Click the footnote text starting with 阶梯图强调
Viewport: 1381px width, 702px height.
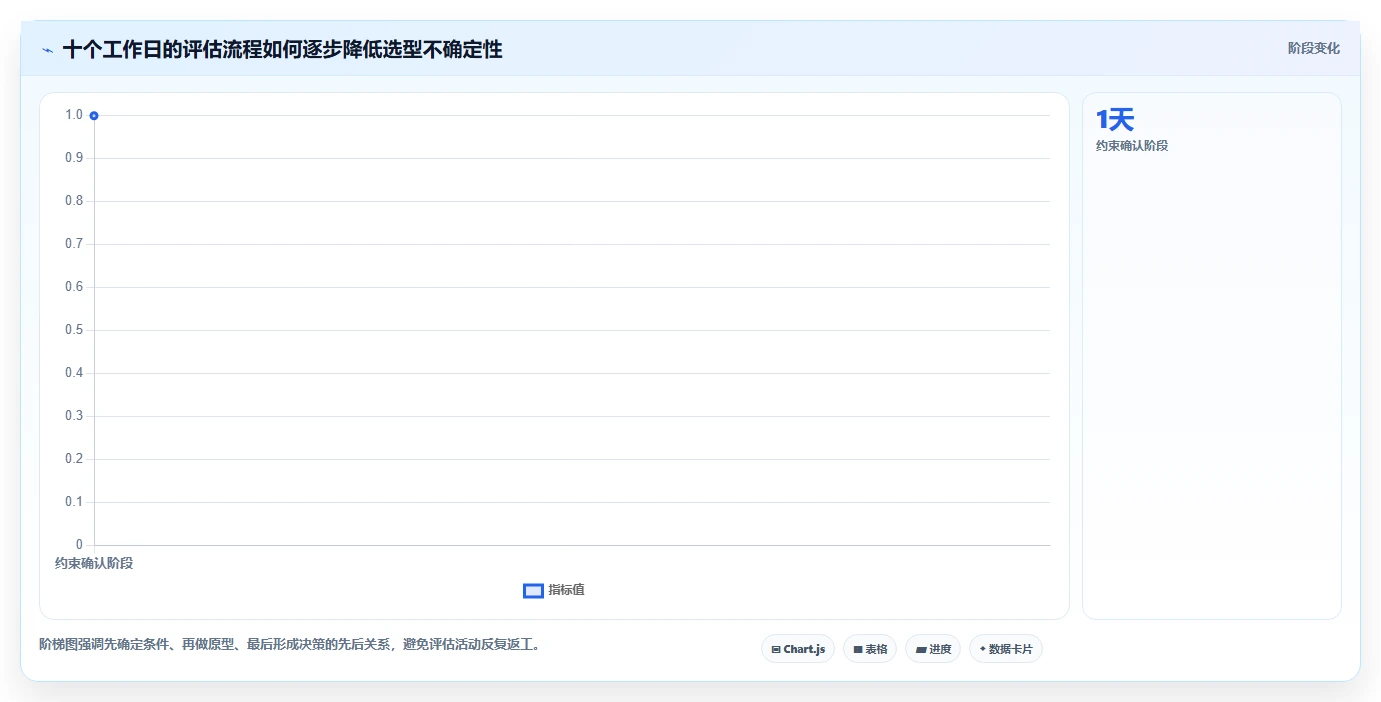point(290,644)
